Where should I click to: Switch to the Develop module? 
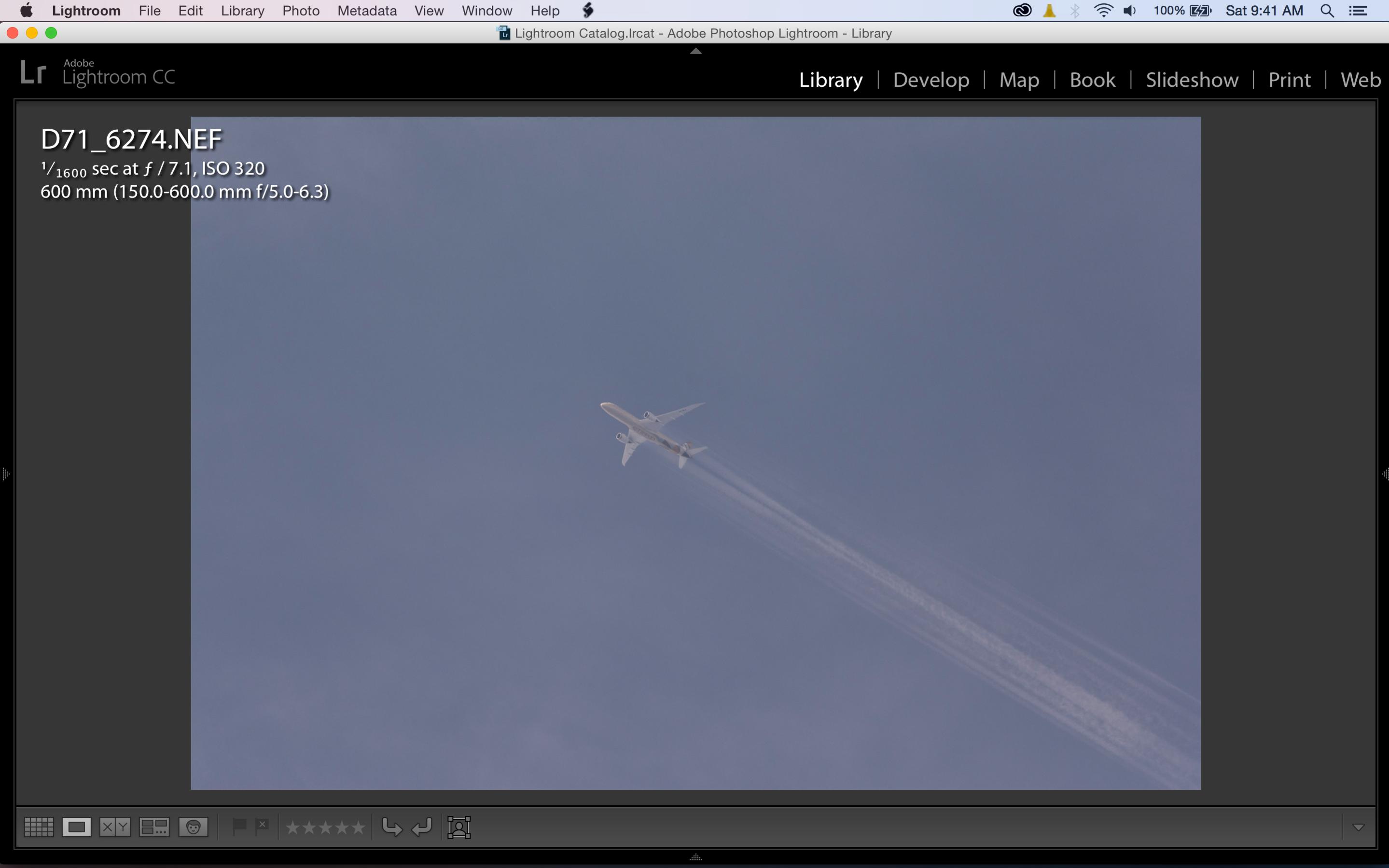point(931,79)
